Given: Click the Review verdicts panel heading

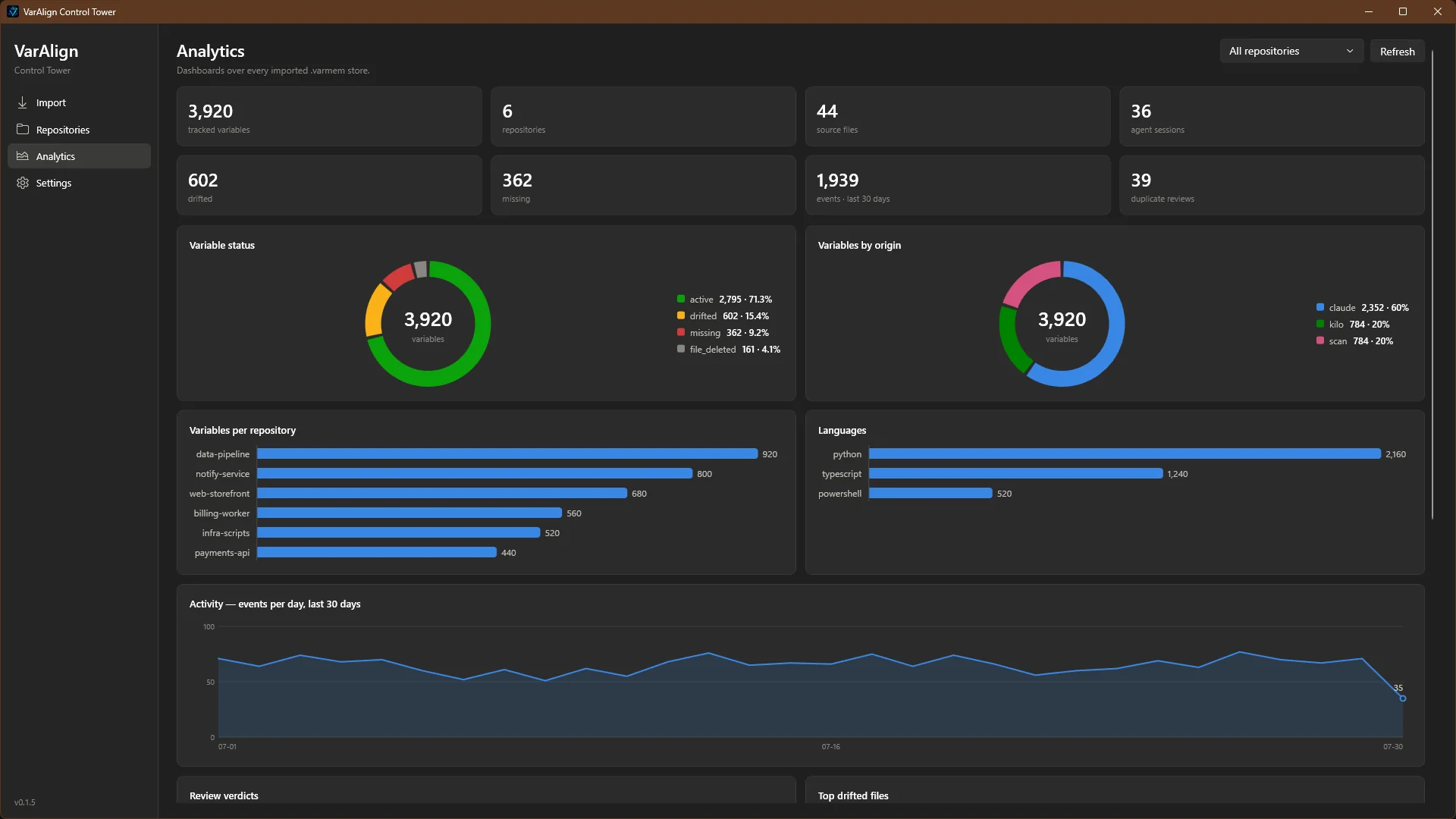Looking at the screenshot, I should (x=224, y=795).
